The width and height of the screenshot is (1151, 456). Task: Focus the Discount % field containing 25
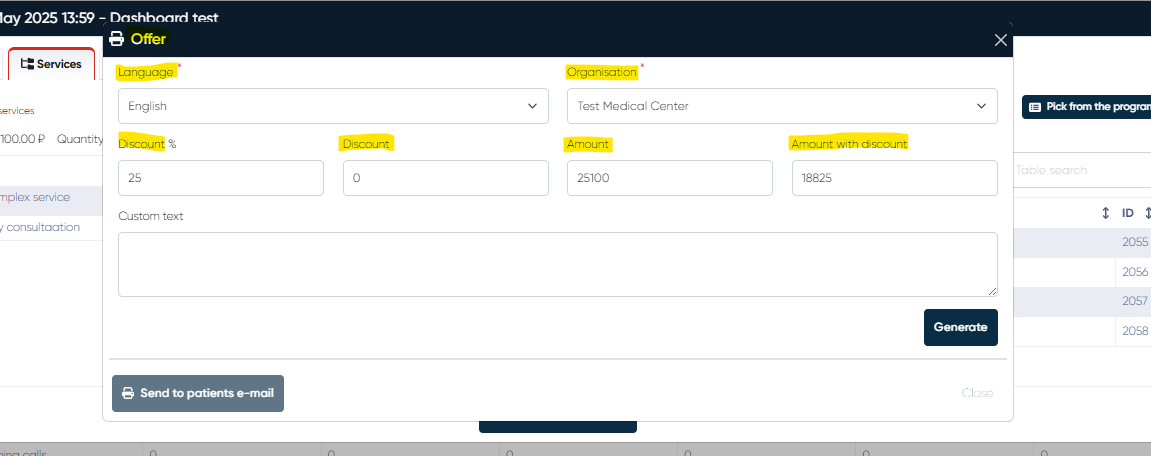click(220, 178)
